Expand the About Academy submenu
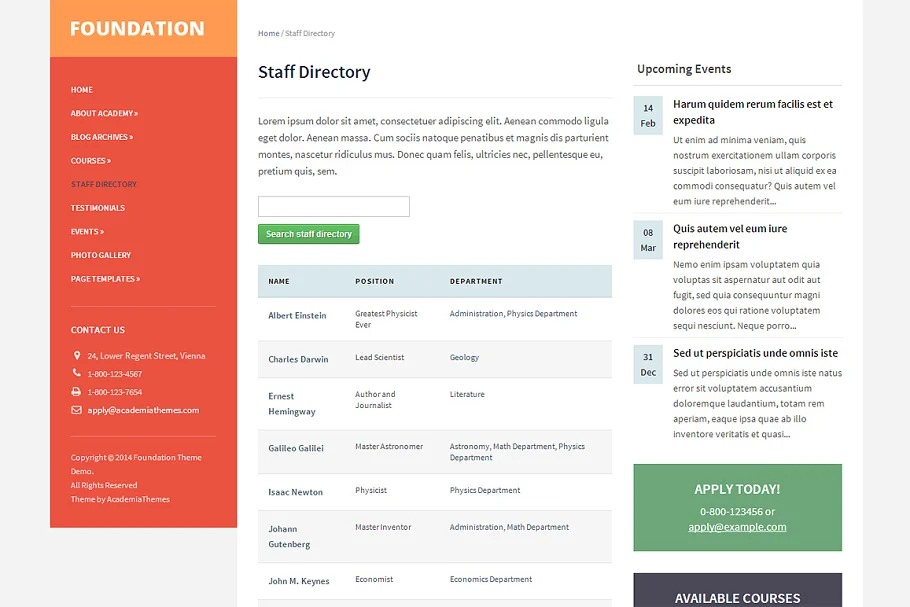The width and height of the screenshot is (910, 607). pos(104,113)
